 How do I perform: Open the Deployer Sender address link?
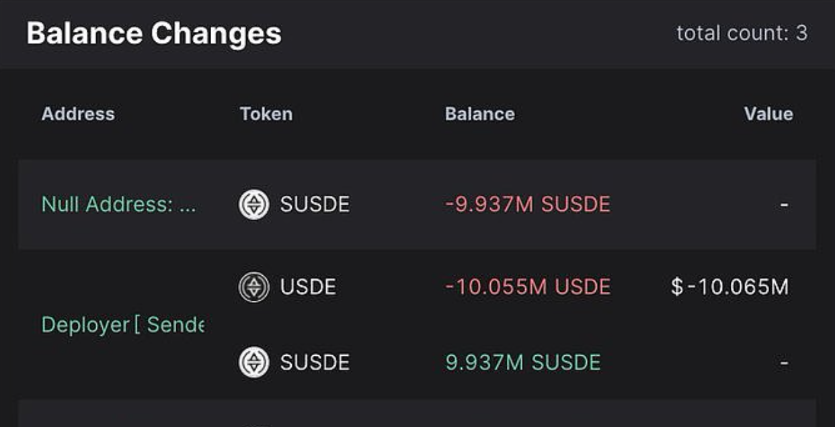point(122,325)
